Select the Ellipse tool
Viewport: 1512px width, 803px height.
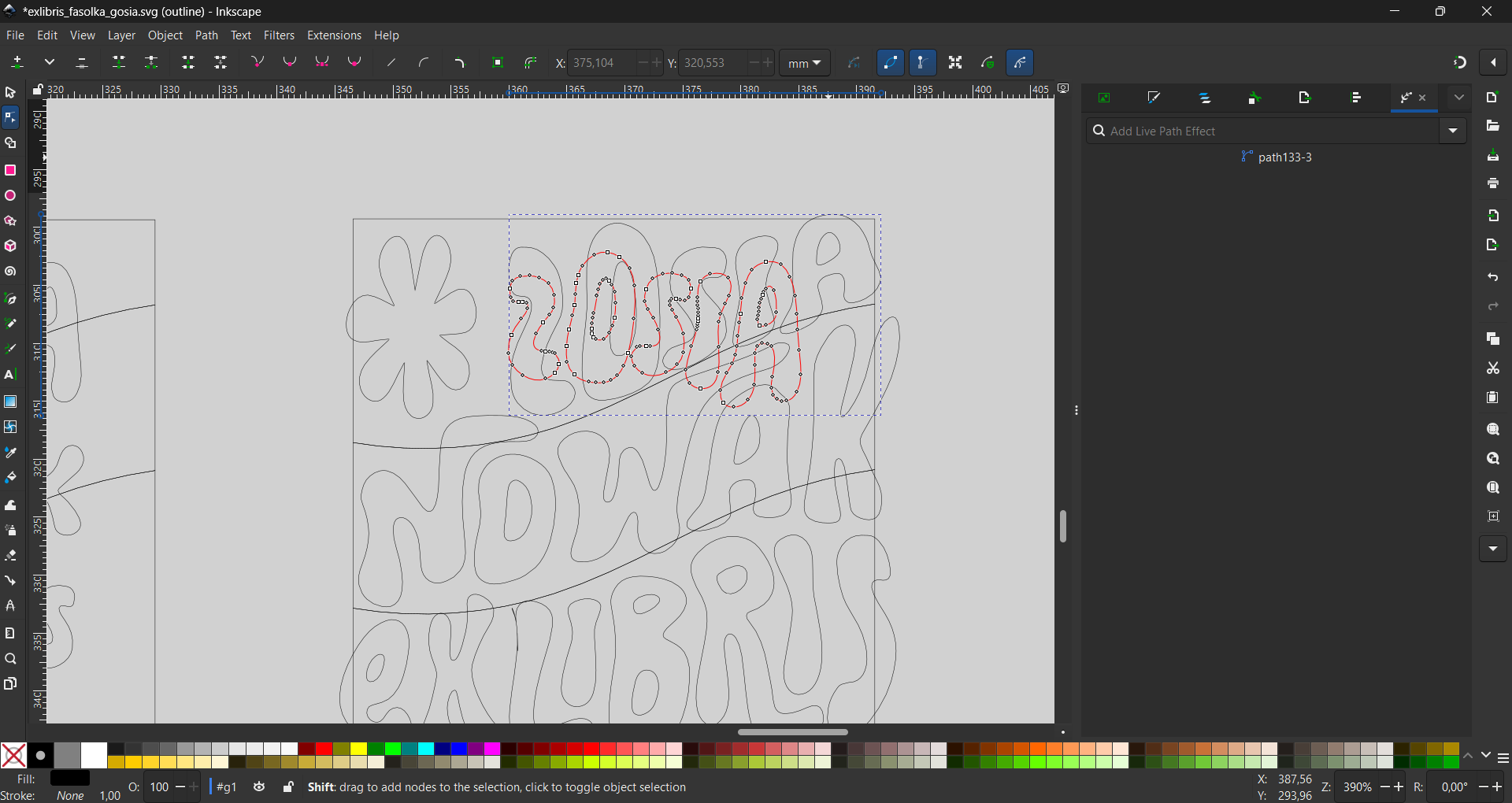(x=10, y=196)
